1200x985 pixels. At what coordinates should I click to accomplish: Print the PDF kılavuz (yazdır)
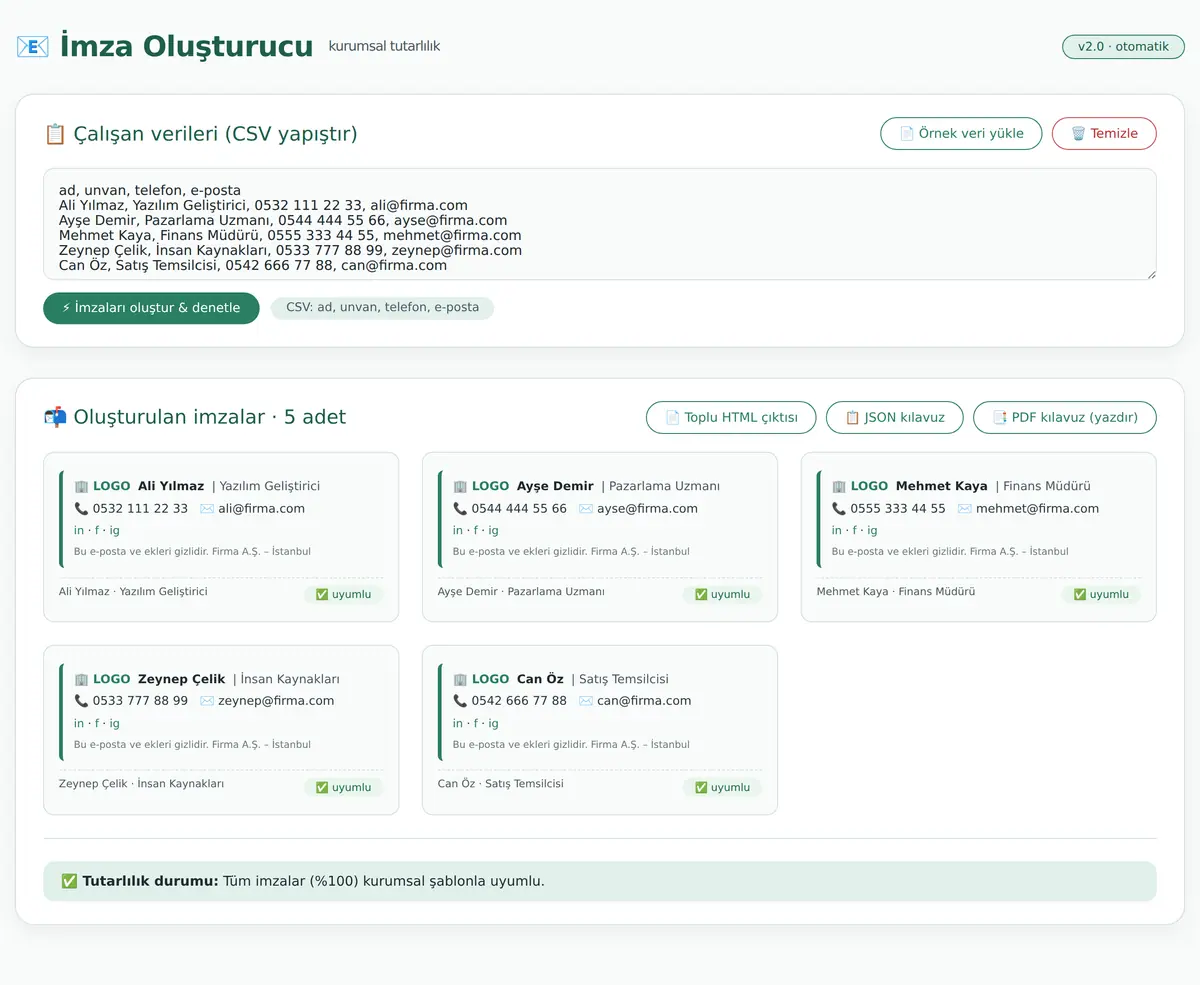coord(1064,417)
